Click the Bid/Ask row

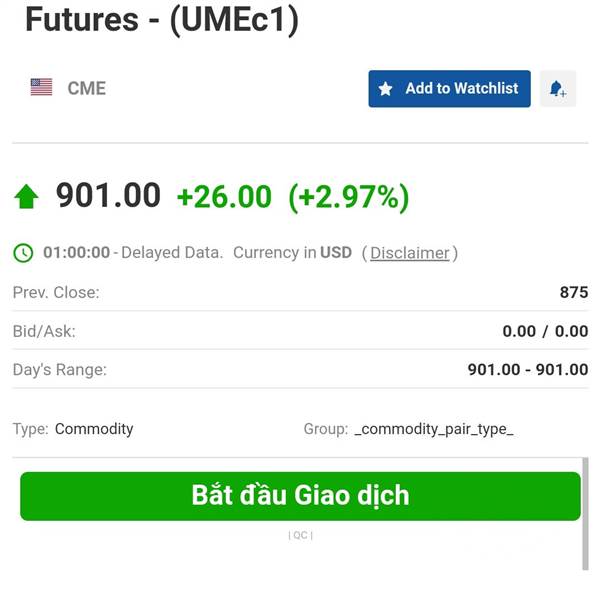pos(300,331)
